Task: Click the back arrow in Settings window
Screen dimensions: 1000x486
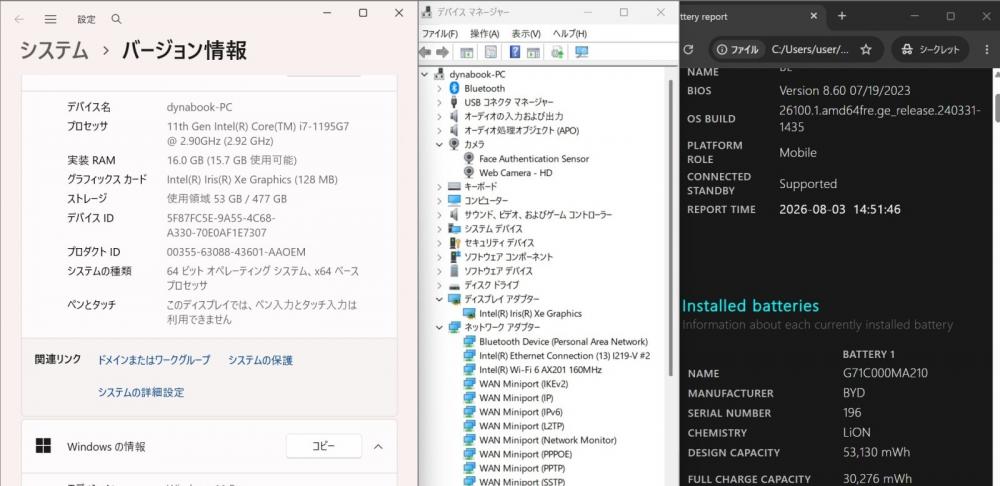Action: 18,19
